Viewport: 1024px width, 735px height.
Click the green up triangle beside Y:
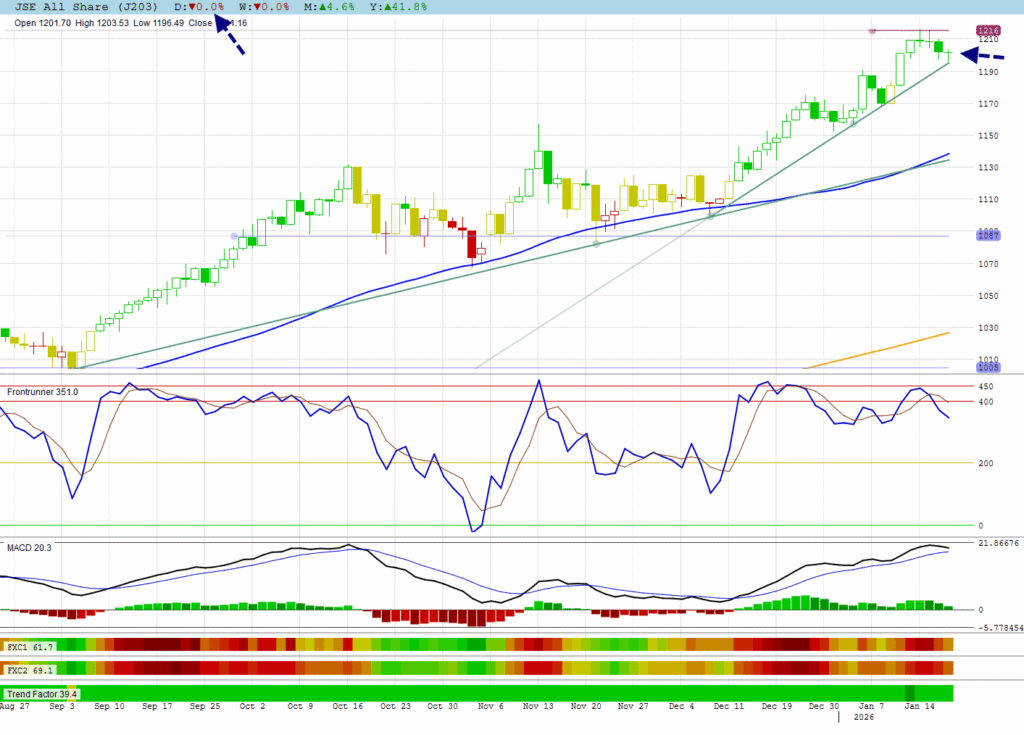383,7
